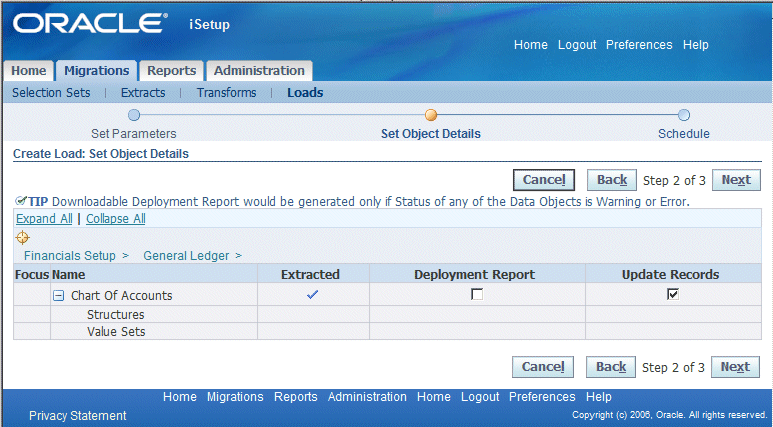The width and height of the screenshot is (773, 427).
Task: Open Help from the header
Action: tap(696, 45)
